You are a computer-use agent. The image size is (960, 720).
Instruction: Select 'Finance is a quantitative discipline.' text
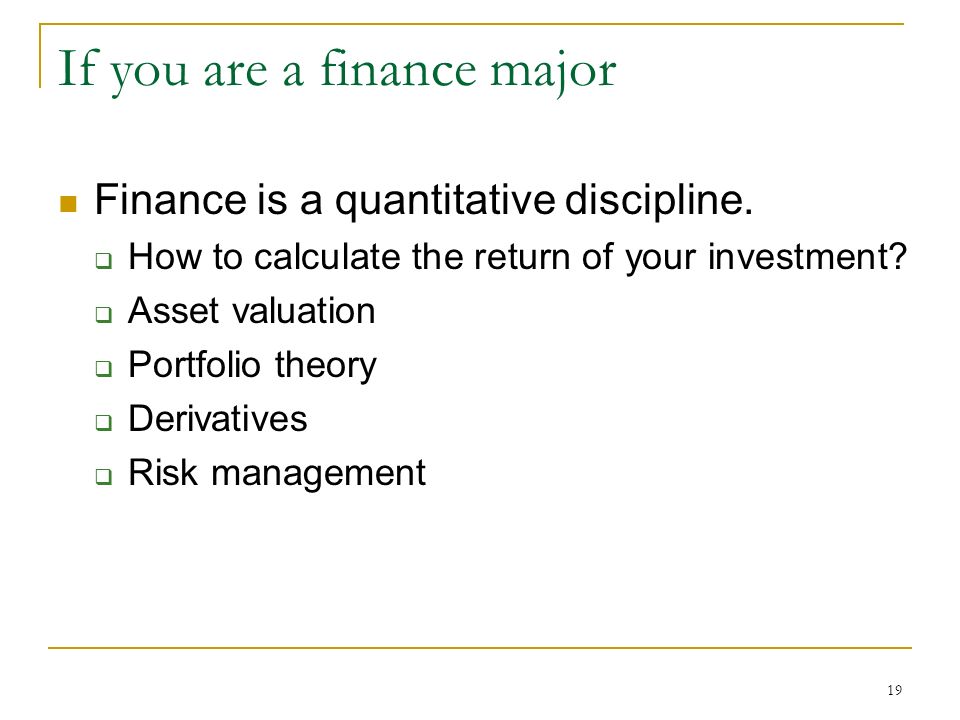[424, 201]
